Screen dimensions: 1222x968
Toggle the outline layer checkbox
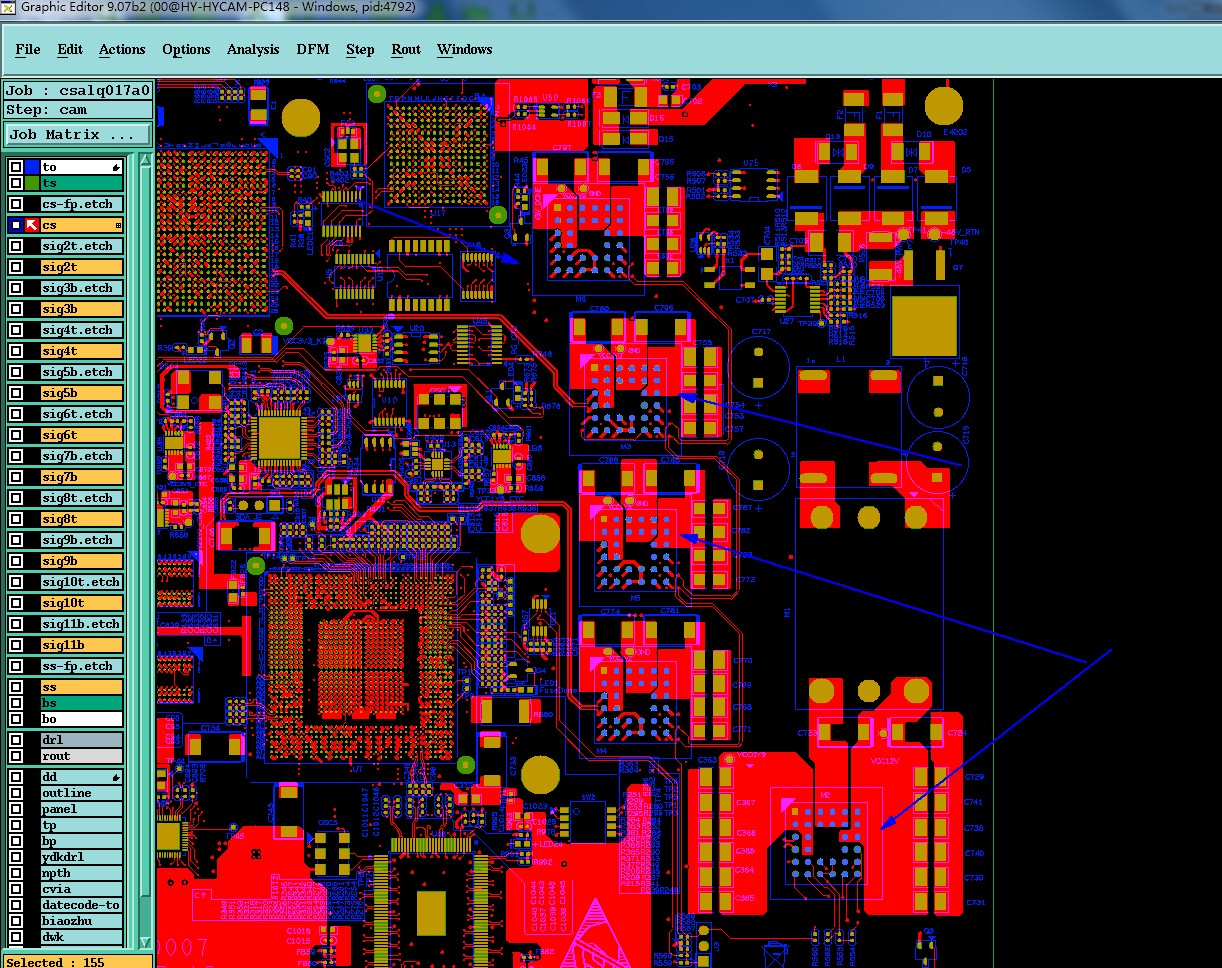click(x=16, y=793)
